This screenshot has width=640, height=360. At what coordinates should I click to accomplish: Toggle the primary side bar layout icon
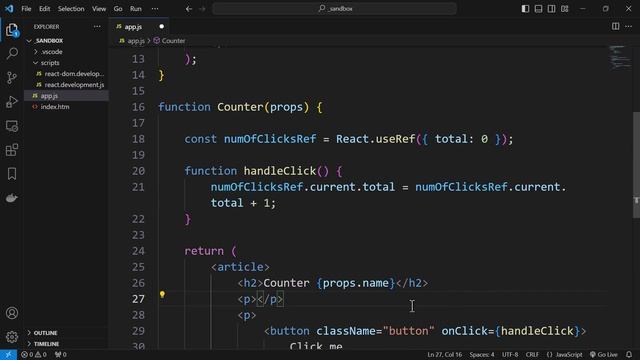(x=525, y=9)
